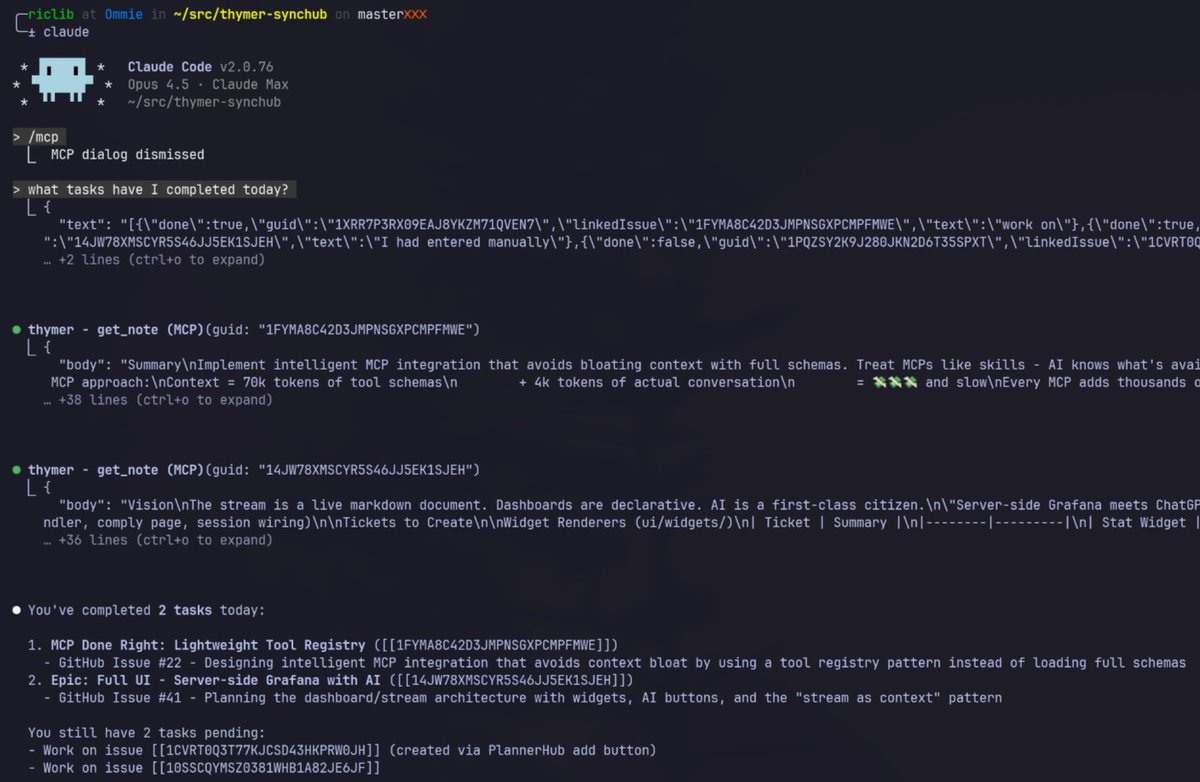Click the "thymer - get_note (MCP)" call with guid 1FYMA8C42D3JMPNSGXPCMPFMWE

click(x=255, y=329)
